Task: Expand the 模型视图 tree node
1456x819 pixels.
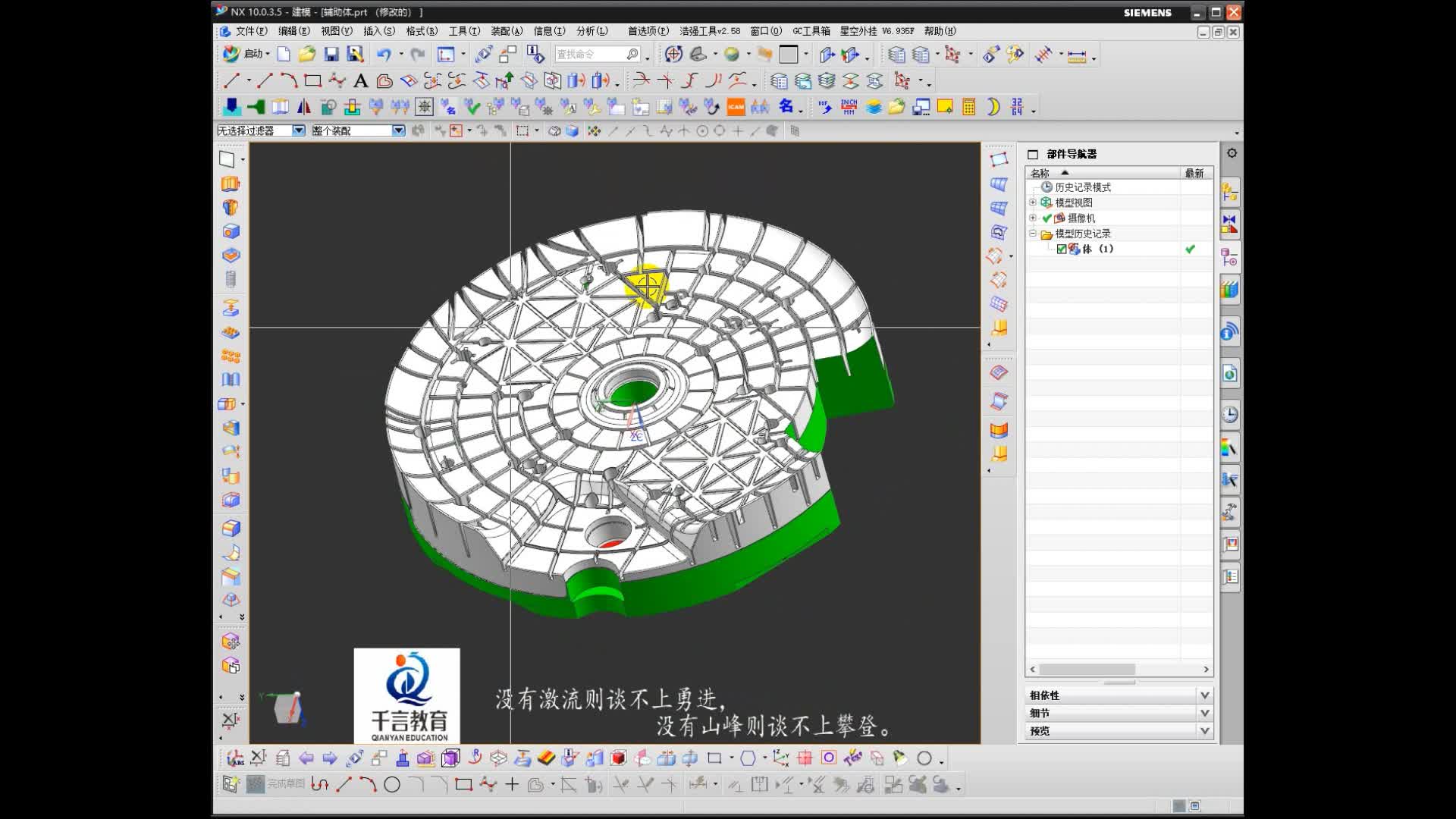Action: pyautogui.click(x=1032, y=202)
